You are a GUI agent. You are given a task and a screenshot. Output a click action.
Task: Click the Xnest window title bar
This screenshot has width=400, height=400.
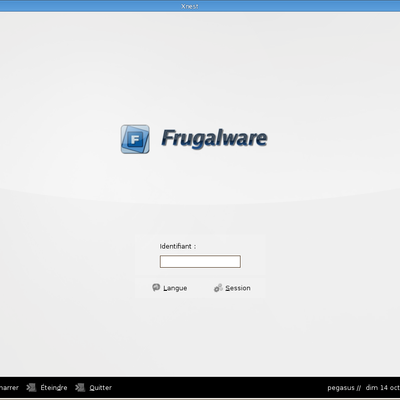coord(200,6)
